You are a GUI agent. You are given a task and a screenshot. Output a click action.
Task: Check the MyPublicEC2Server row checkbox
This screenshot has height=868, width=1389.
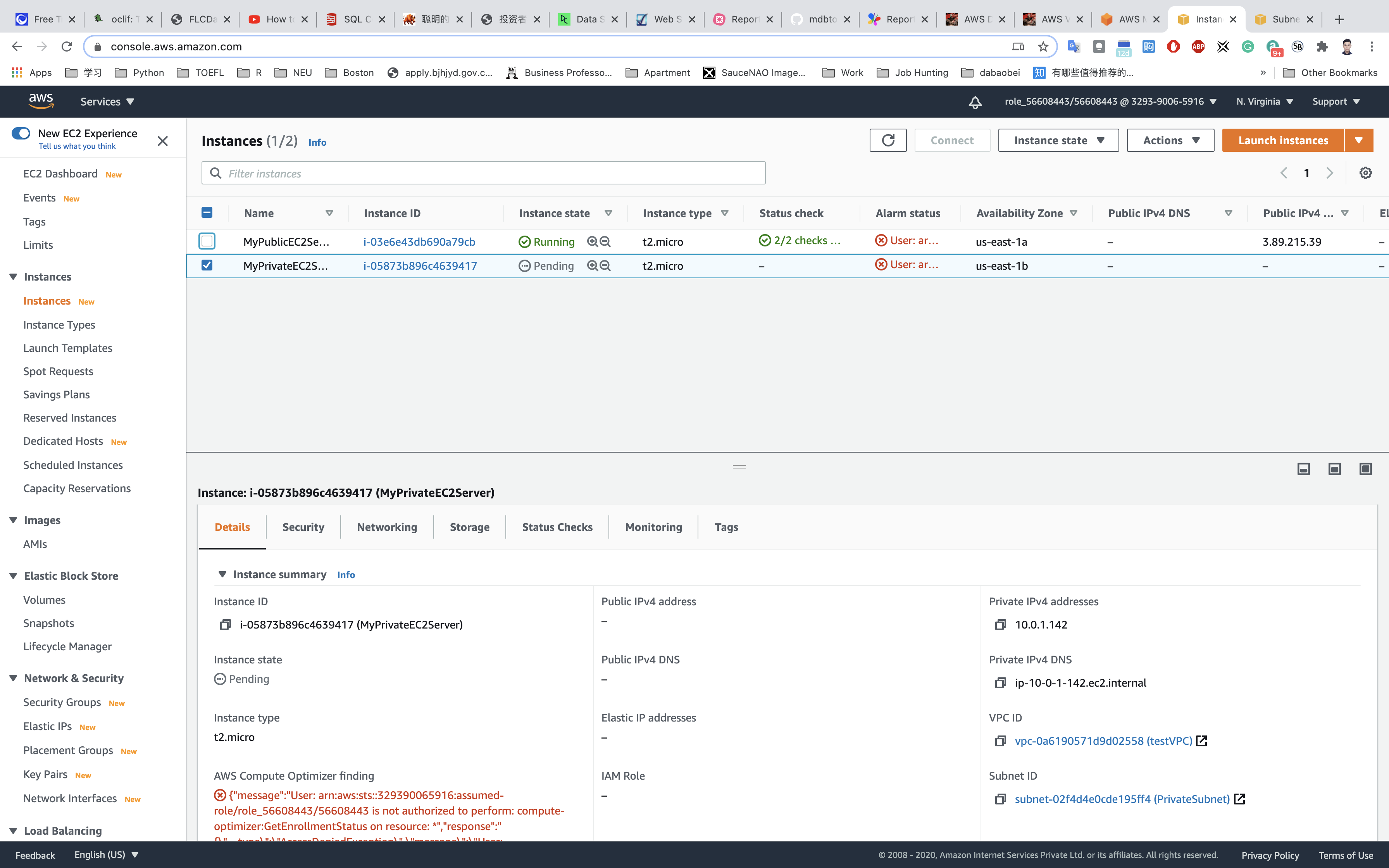click(207, 241)
